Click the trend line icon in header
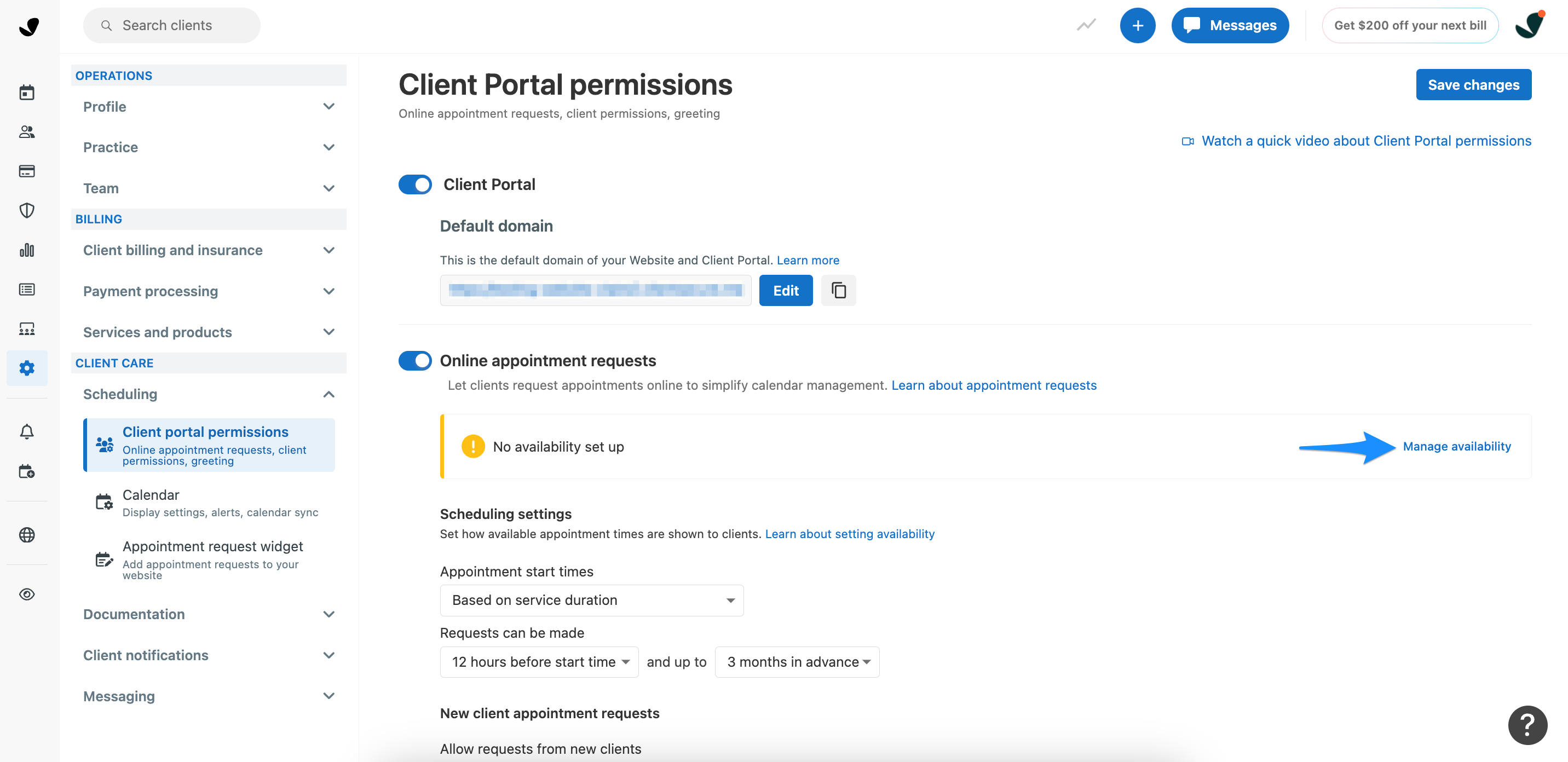 point(1087,25)
